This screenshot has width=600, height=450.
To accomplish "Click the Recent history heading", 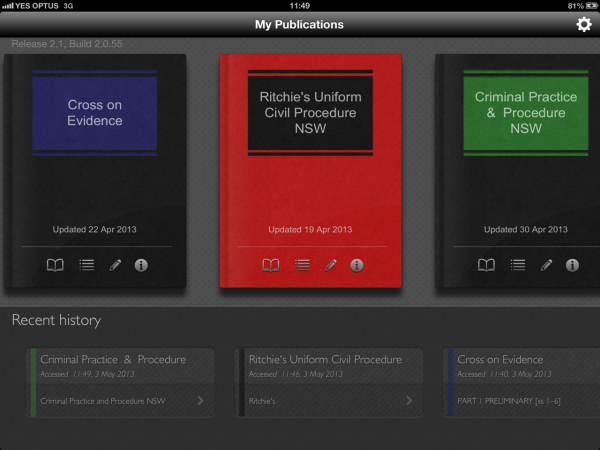I will pos(57,320).
